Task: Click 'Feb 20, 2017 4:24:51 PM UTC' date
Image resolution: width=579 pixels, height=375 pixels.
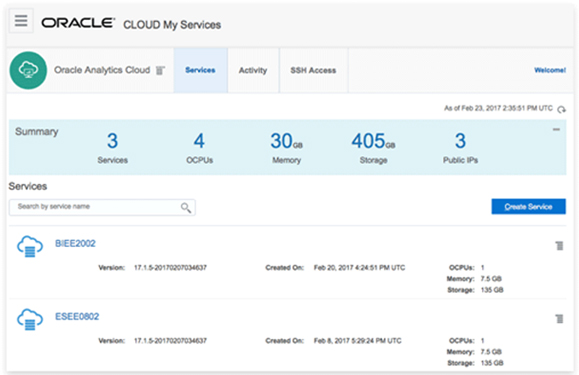Action: pos(359,267)
